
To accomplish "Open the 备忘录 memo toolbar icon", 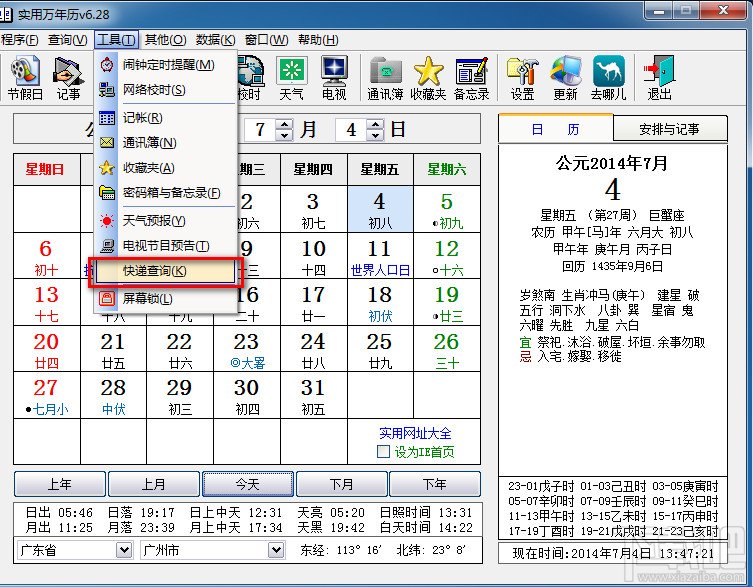I will (x=472, y=78).
